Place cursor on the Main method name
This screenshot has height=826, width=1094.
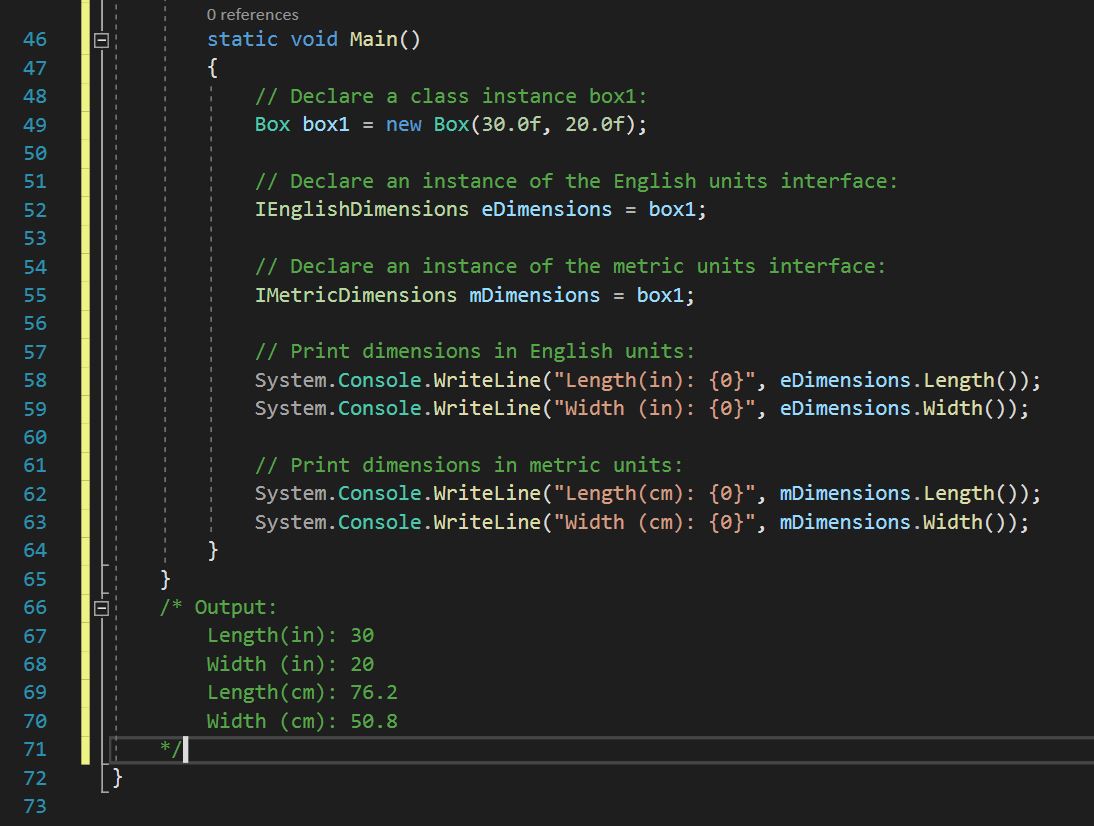(372, 39)
